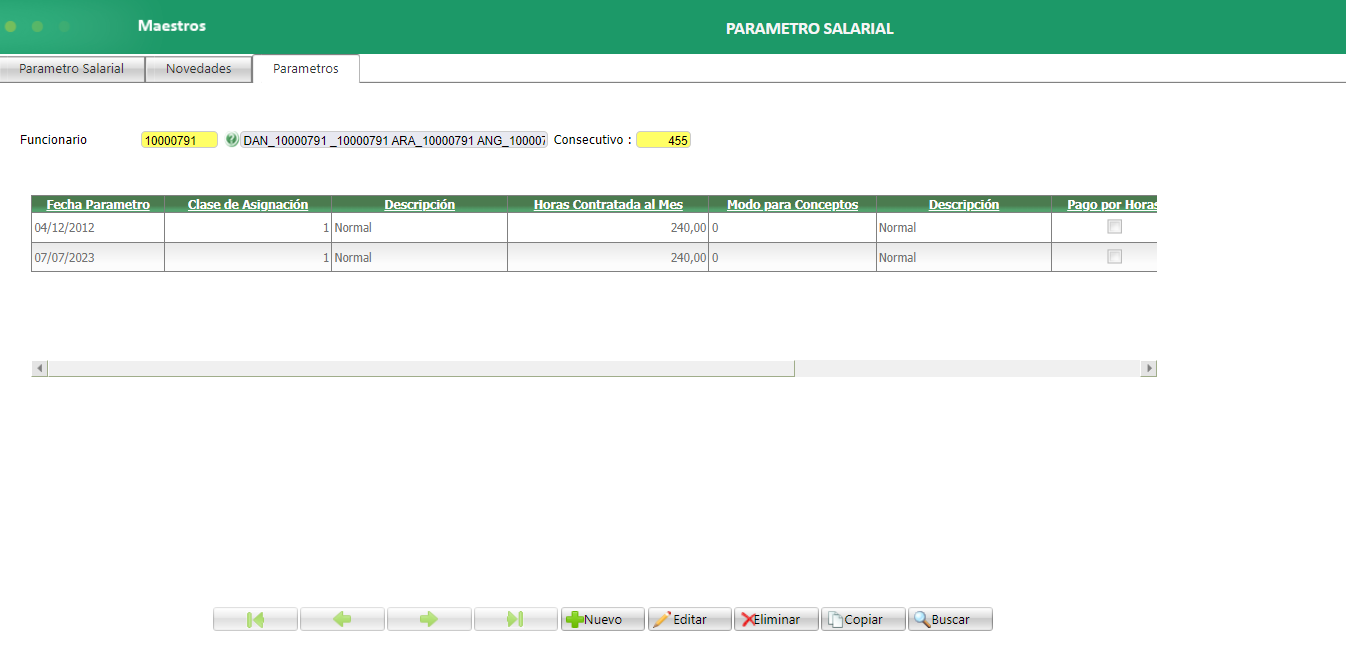Click the Consecutivo input field
This screenshot has width=1346, height=656.
[x=663, y=141]
